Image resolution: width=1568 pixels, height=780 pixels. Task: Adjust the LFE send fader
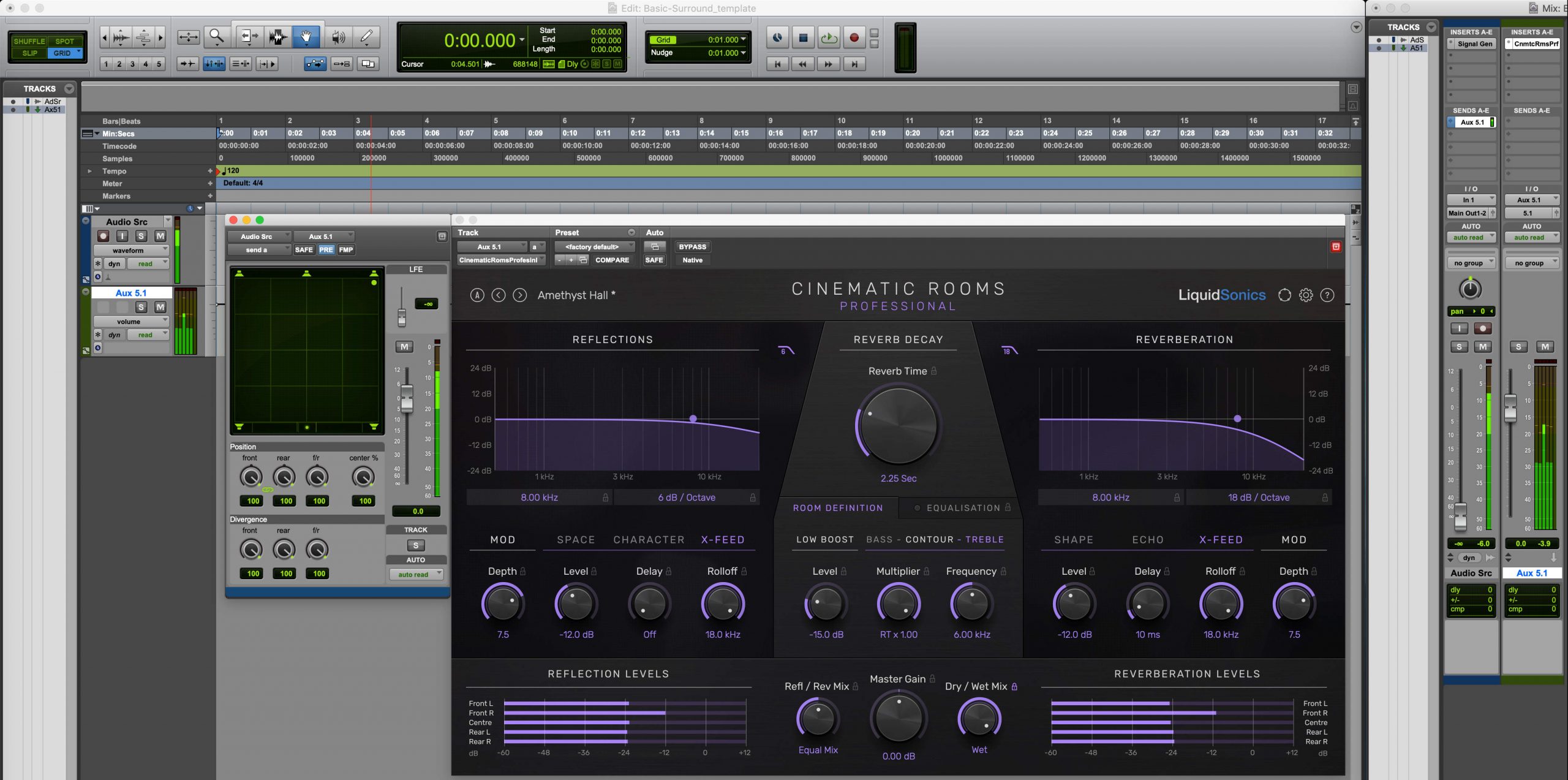(x=402, y=317)
